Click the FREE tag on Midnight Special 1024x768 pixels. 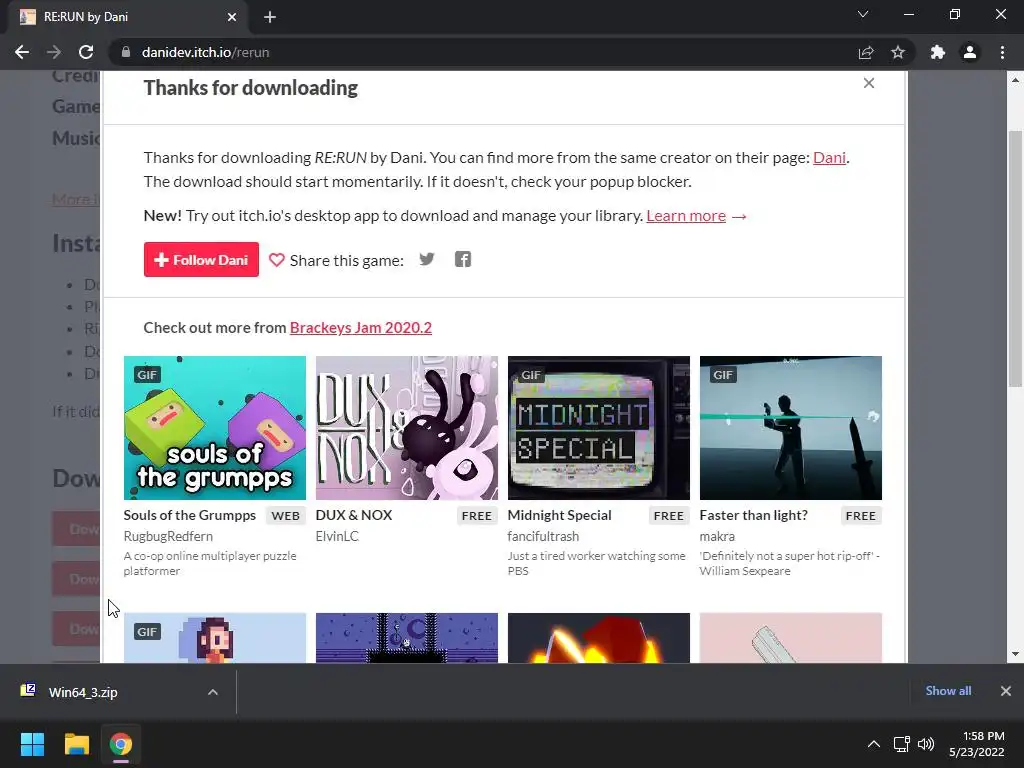(x=669, y=515)
